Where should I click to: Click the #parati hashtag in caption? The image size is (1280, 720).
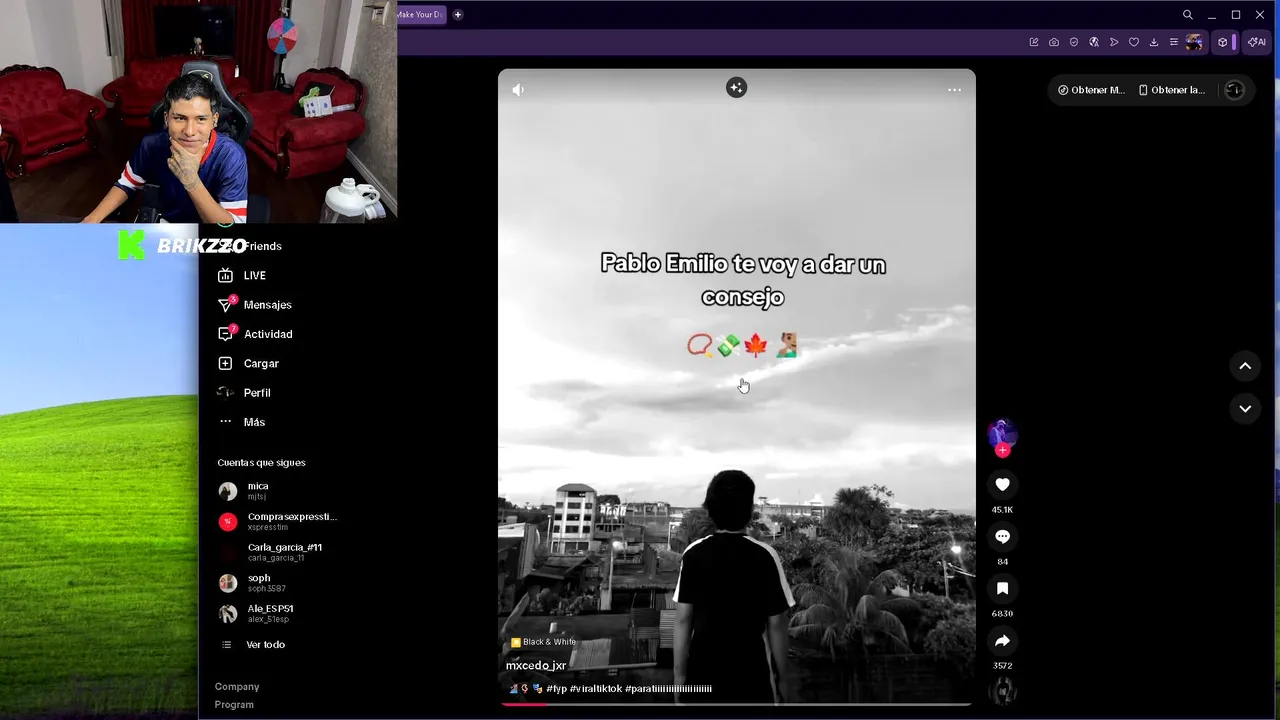(669, 689)
